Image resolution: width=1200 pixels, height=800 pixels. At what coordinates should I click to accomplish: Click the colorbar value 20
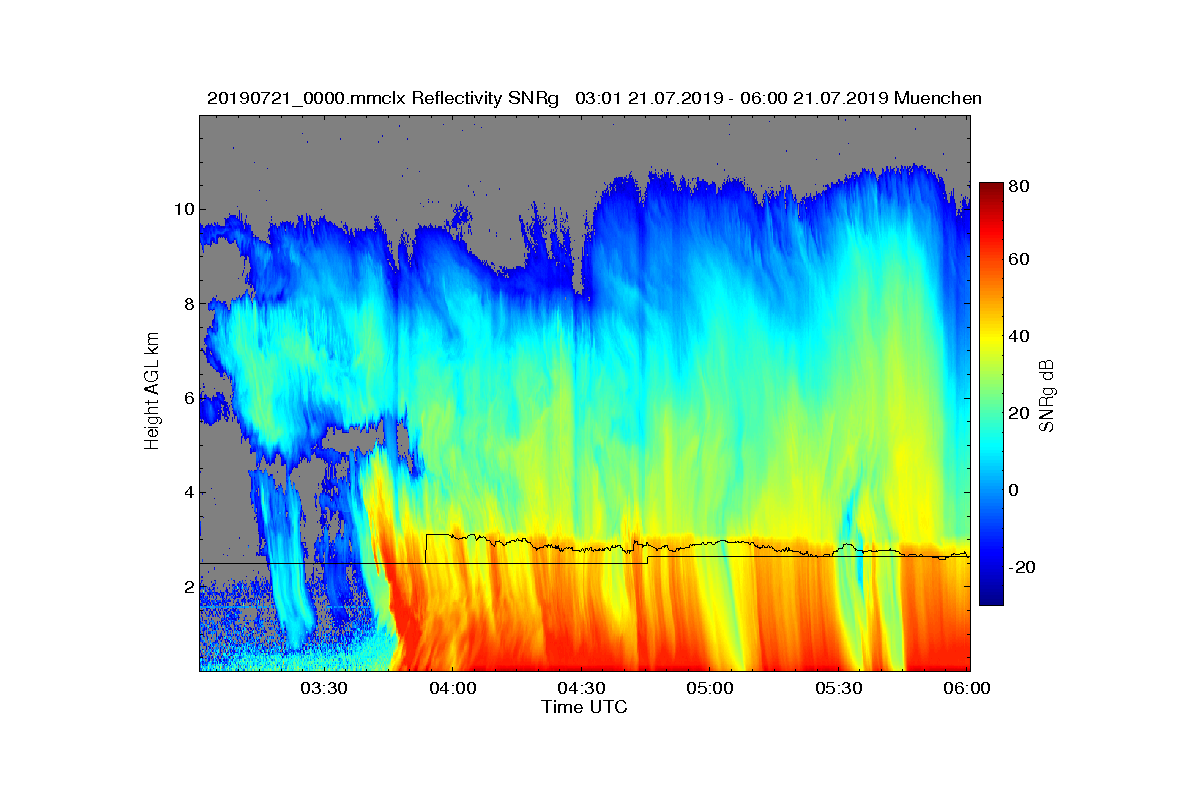pos(1020,414)
